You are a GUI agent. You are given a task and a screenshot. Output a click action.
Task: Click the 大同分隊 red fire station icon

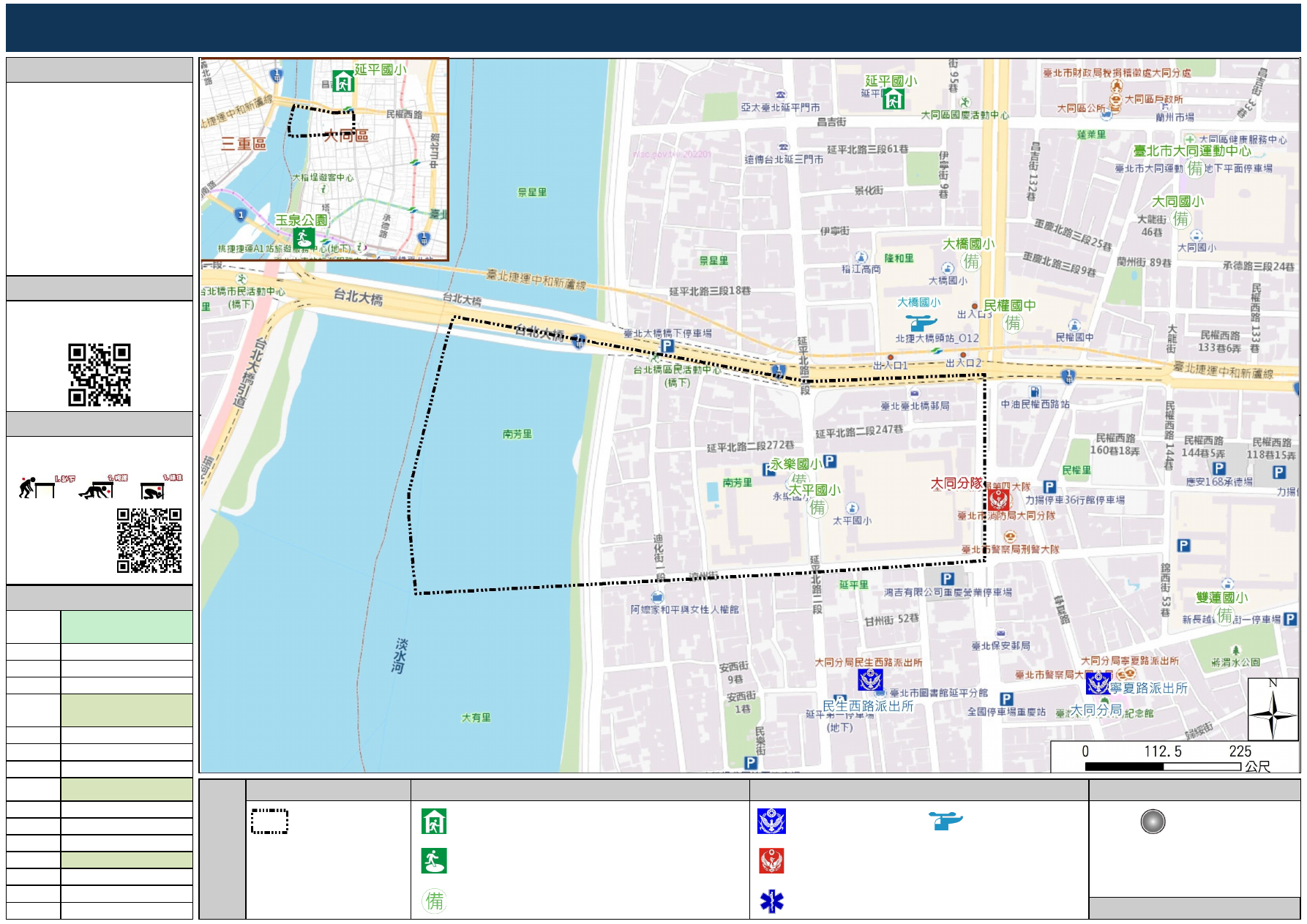pos(998,500)
